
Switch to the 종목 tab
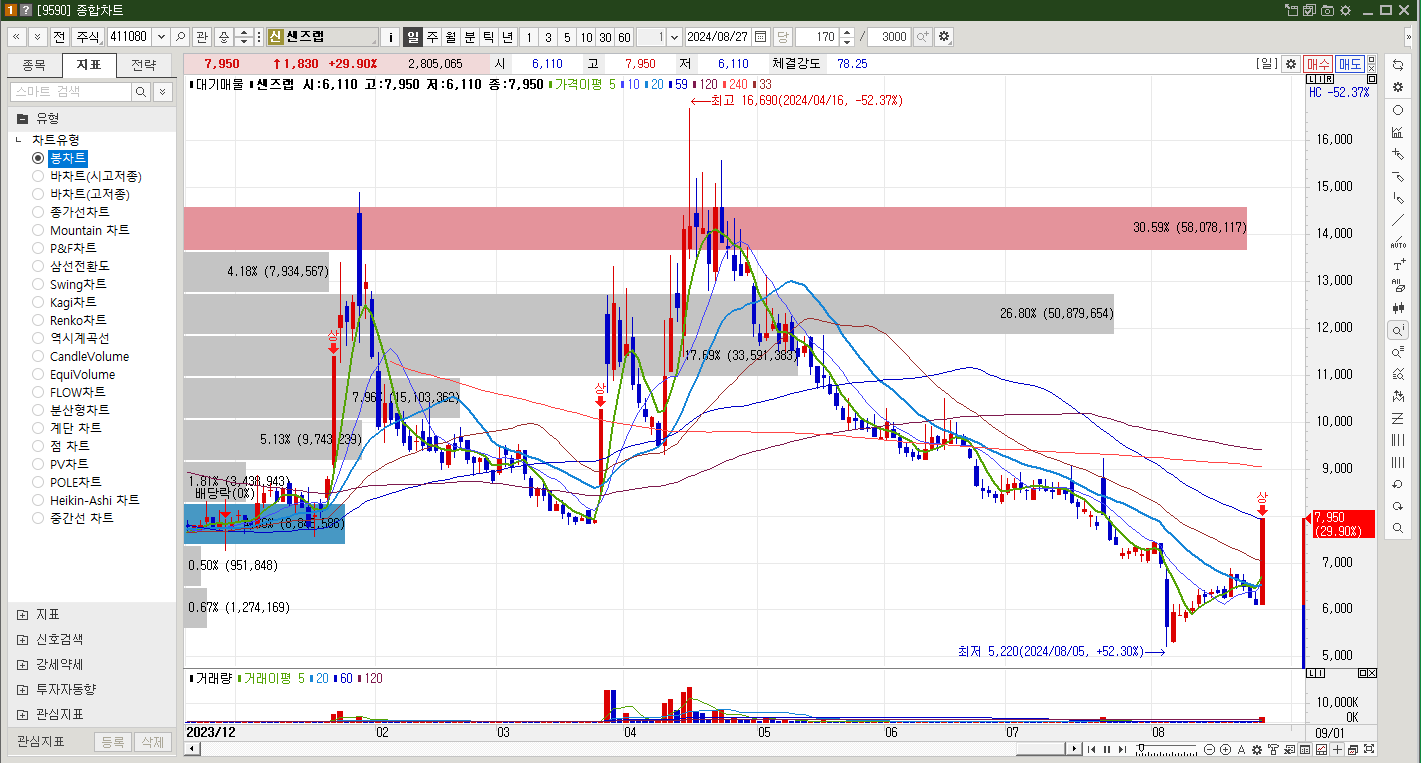[x=34, y=66]
